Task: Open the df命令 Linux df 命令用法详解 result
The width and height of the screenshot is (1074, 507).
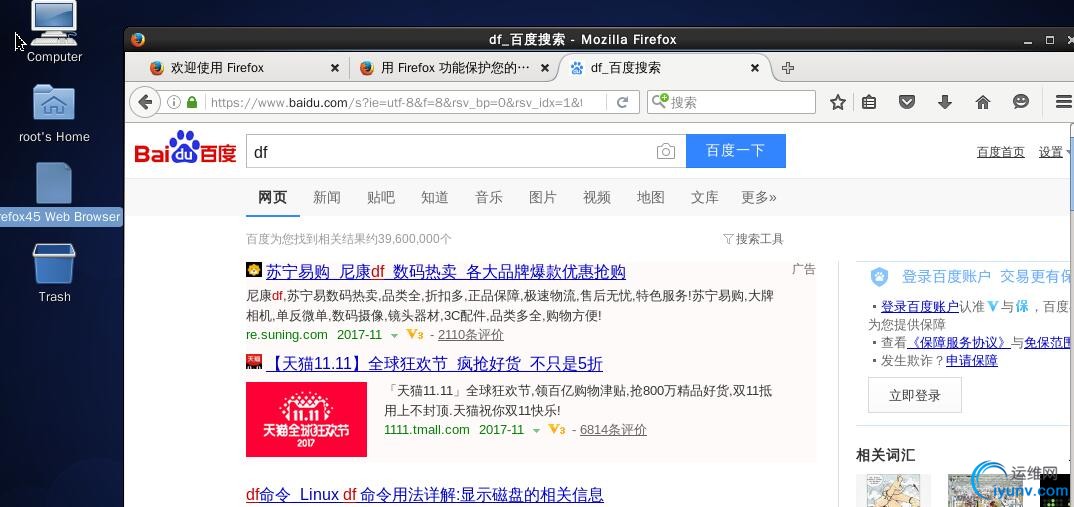Action: click(x=425, y=494)
